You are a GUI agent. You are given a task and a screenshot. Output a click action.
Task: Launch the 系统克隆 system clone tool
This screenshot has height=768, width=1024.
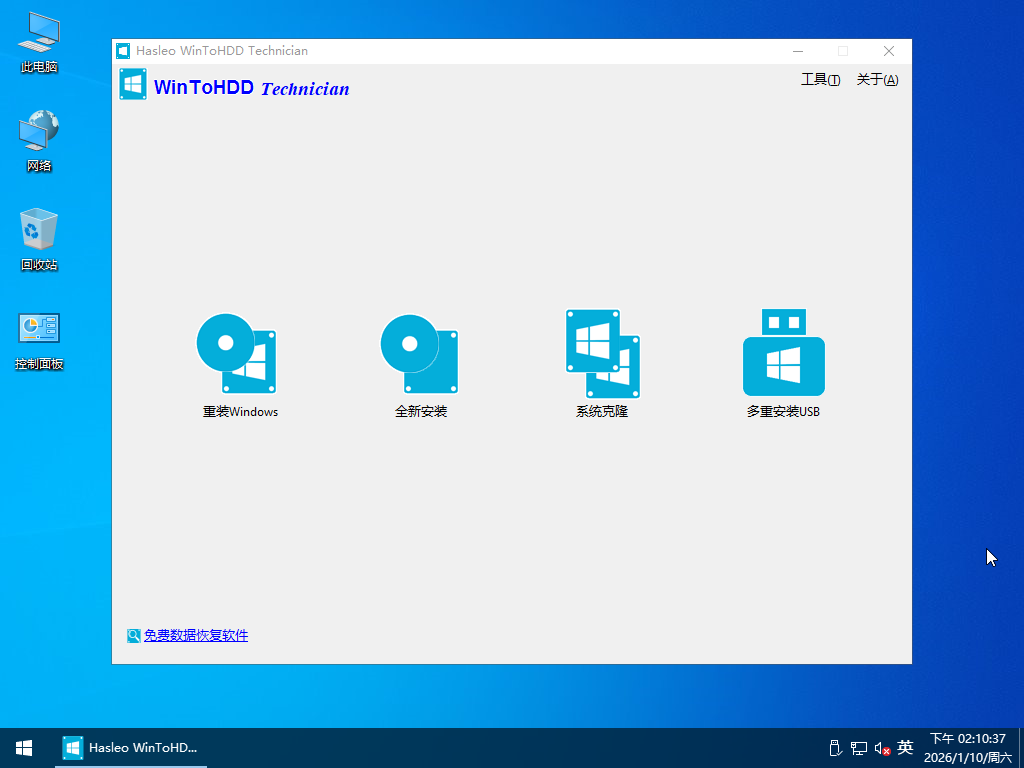(602, 354)
